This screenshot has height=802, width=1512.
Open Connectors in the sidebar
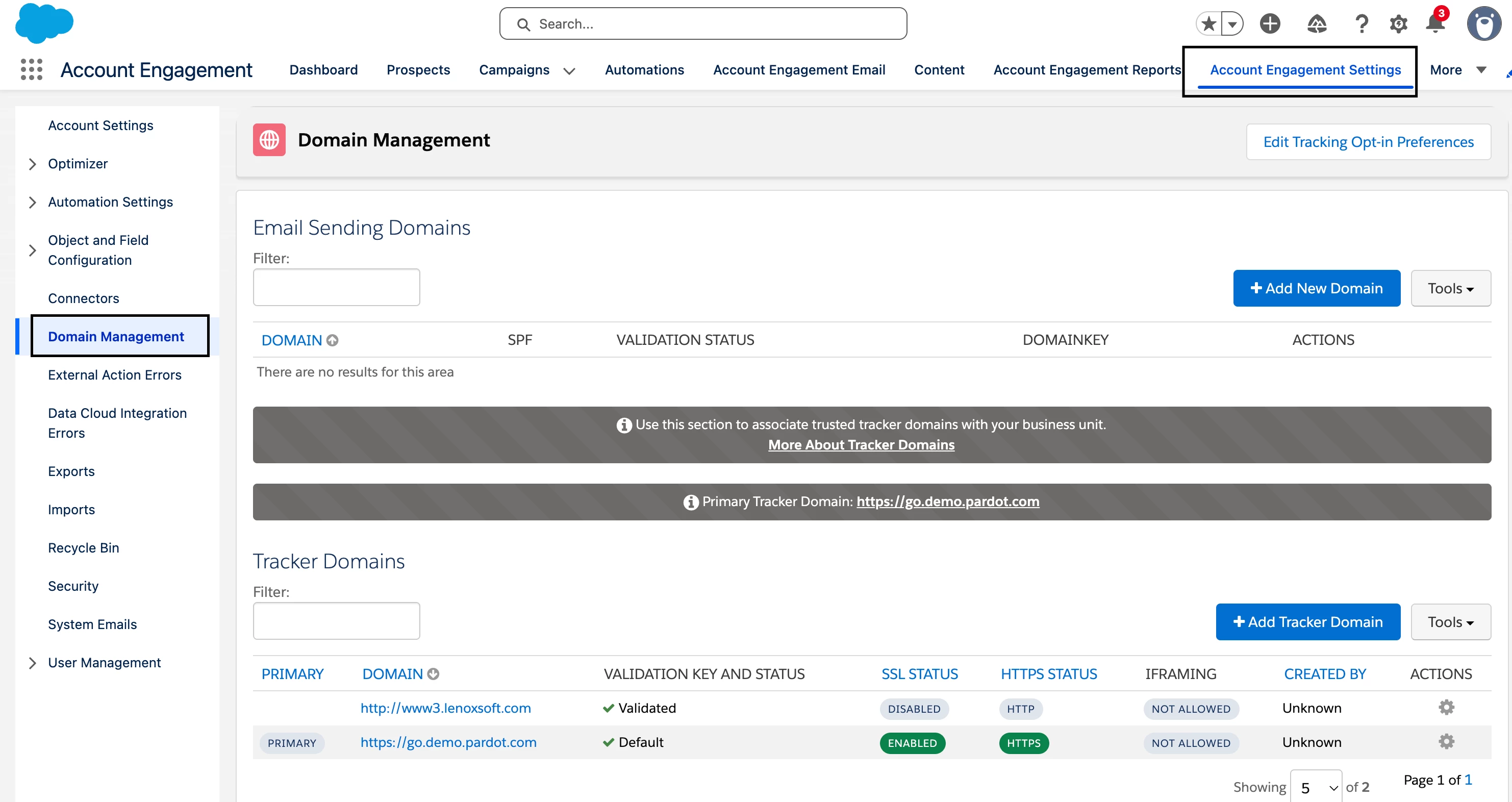83,298
